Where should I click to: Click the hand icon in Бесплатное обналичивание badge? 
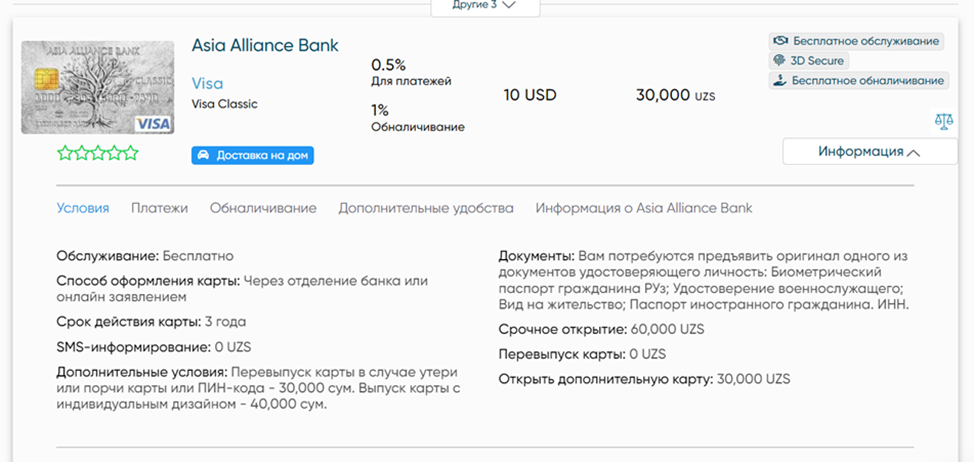click(x=779, y=81)
